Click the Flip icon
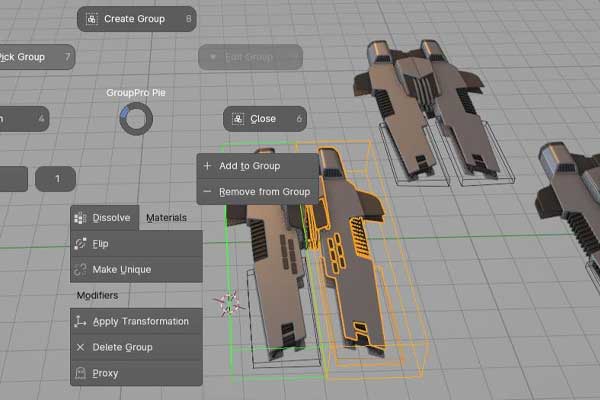600x400 pixels. click(80, 244)
